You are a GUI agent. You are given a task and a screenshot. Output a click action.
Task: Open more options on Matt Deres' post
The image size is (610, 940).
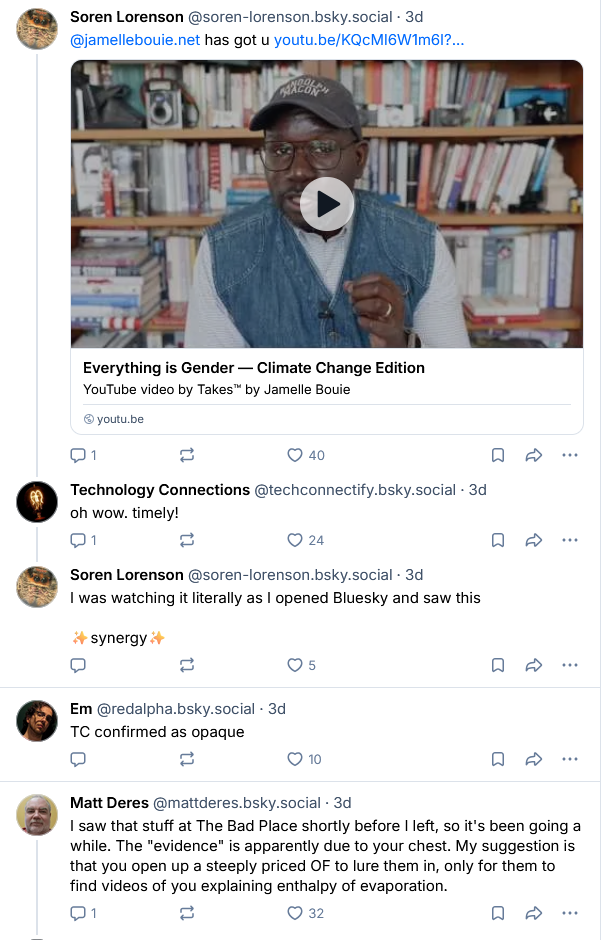point(570,913)
